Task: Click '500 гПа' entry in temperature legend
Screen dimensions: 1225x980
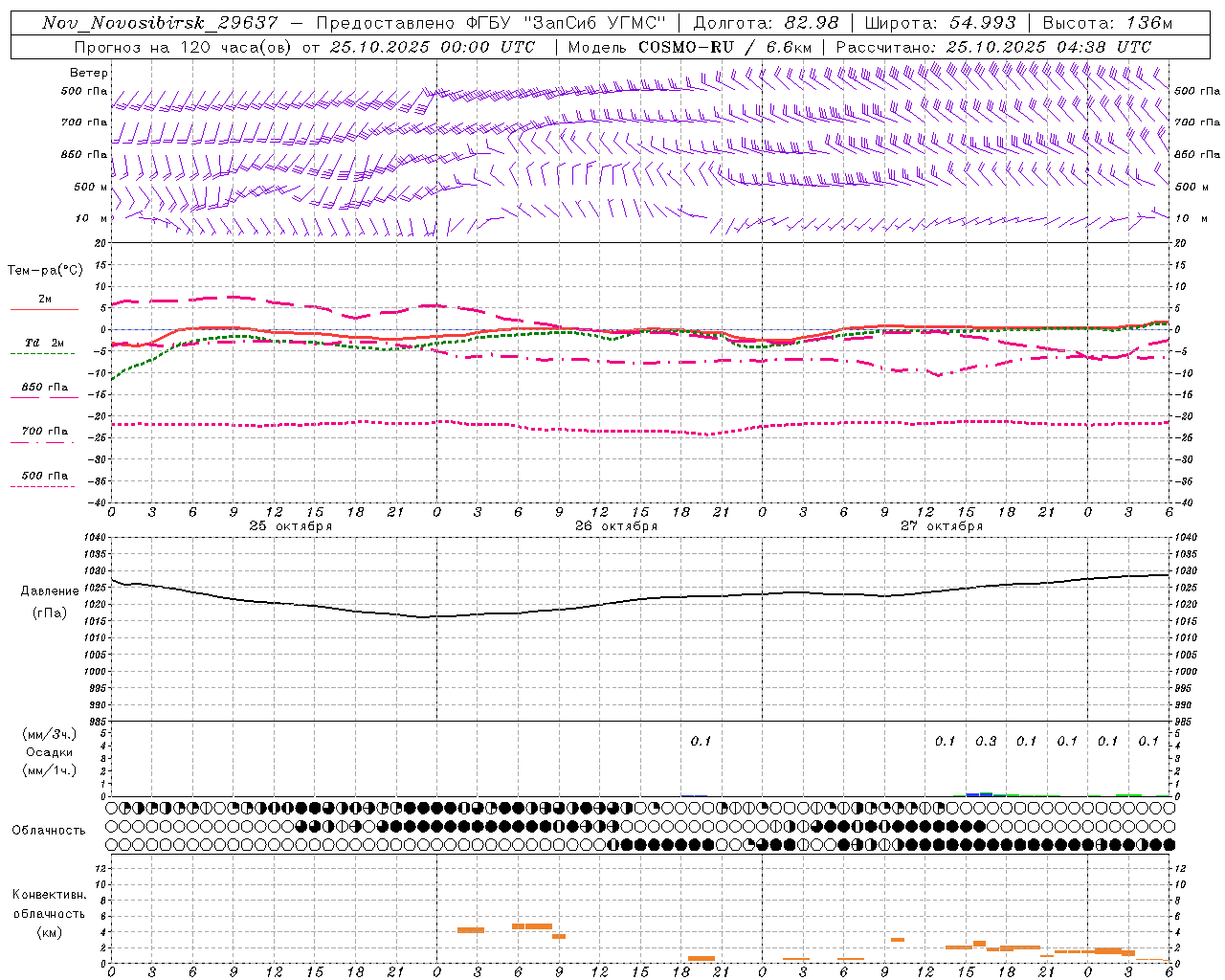Action: [x=45, y=476]
